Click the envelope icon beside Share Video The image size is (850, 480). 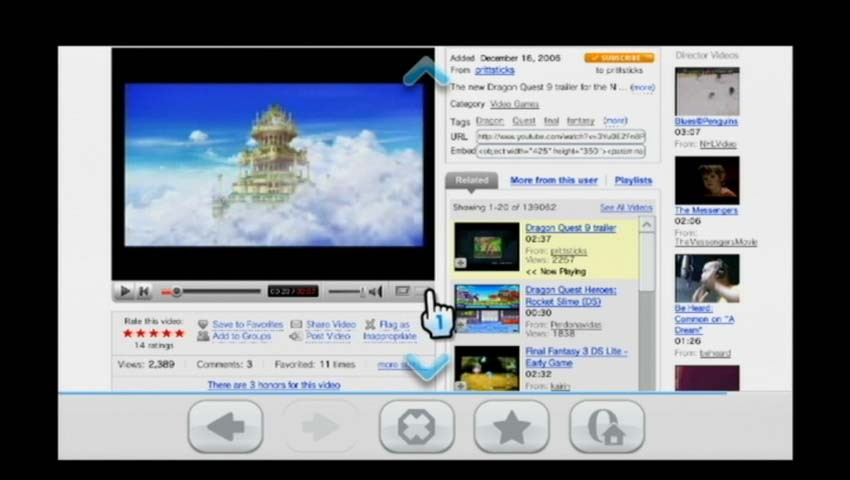[x=296, y=324]
